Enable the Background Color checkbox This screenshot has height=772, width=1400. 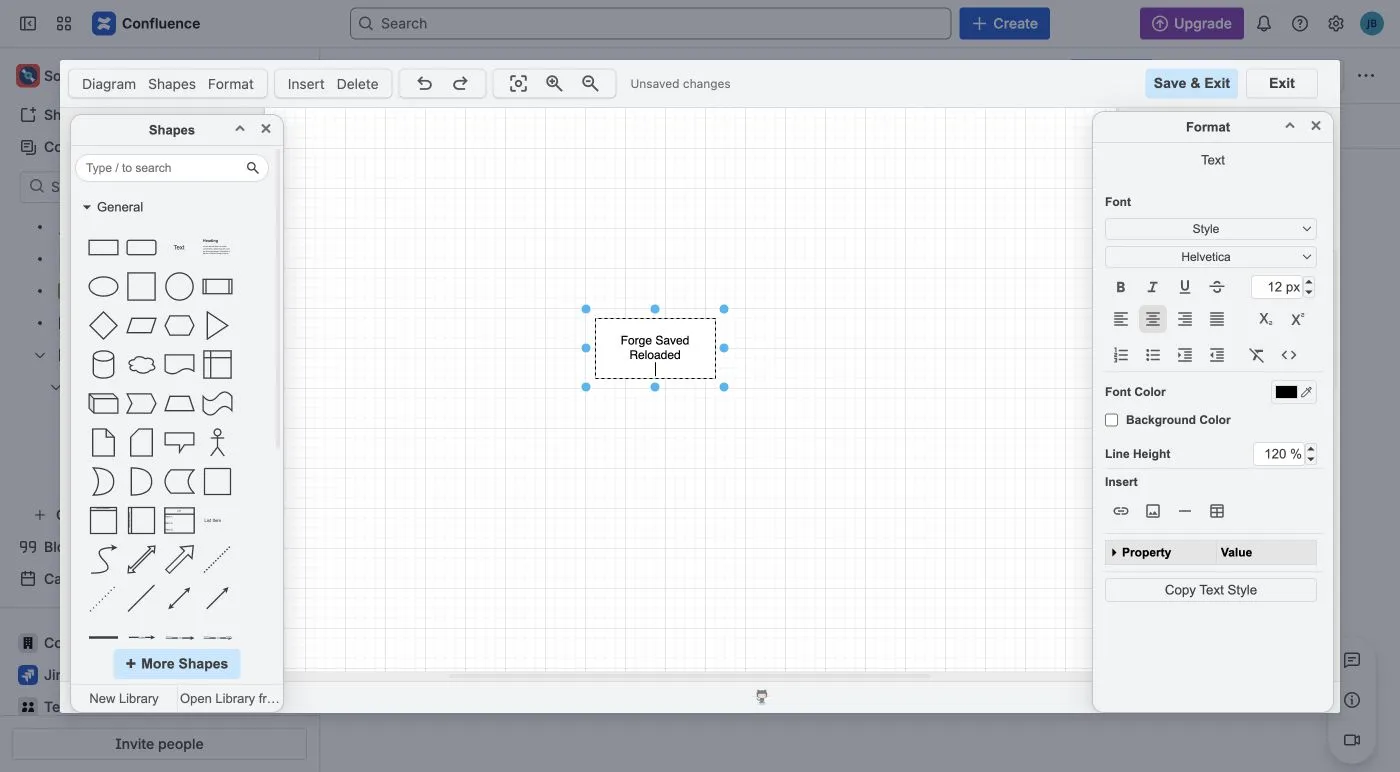click(x=1111, y=420)
